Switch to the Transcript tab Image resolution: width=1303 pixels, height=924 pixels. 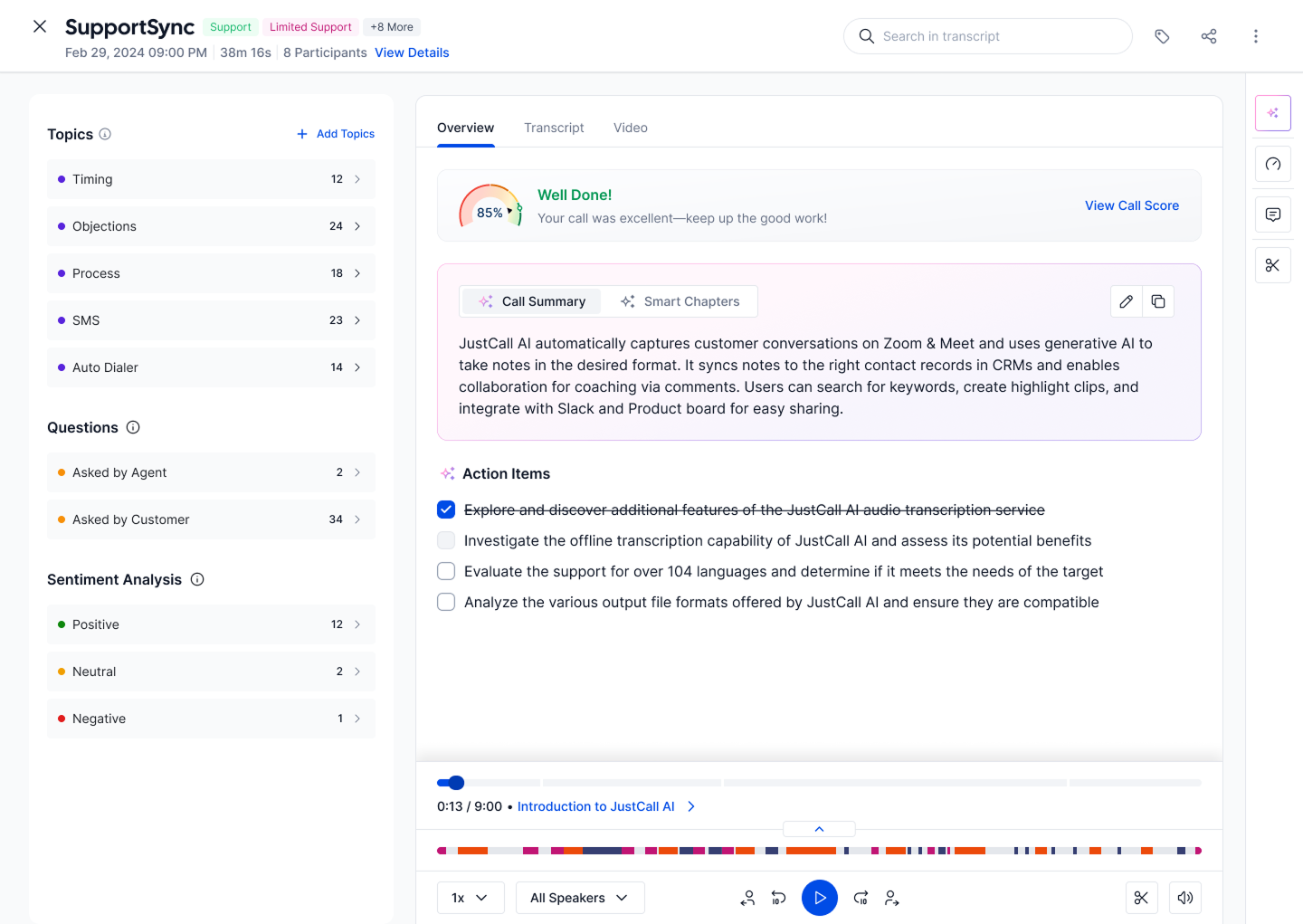(x=554, y=128)
